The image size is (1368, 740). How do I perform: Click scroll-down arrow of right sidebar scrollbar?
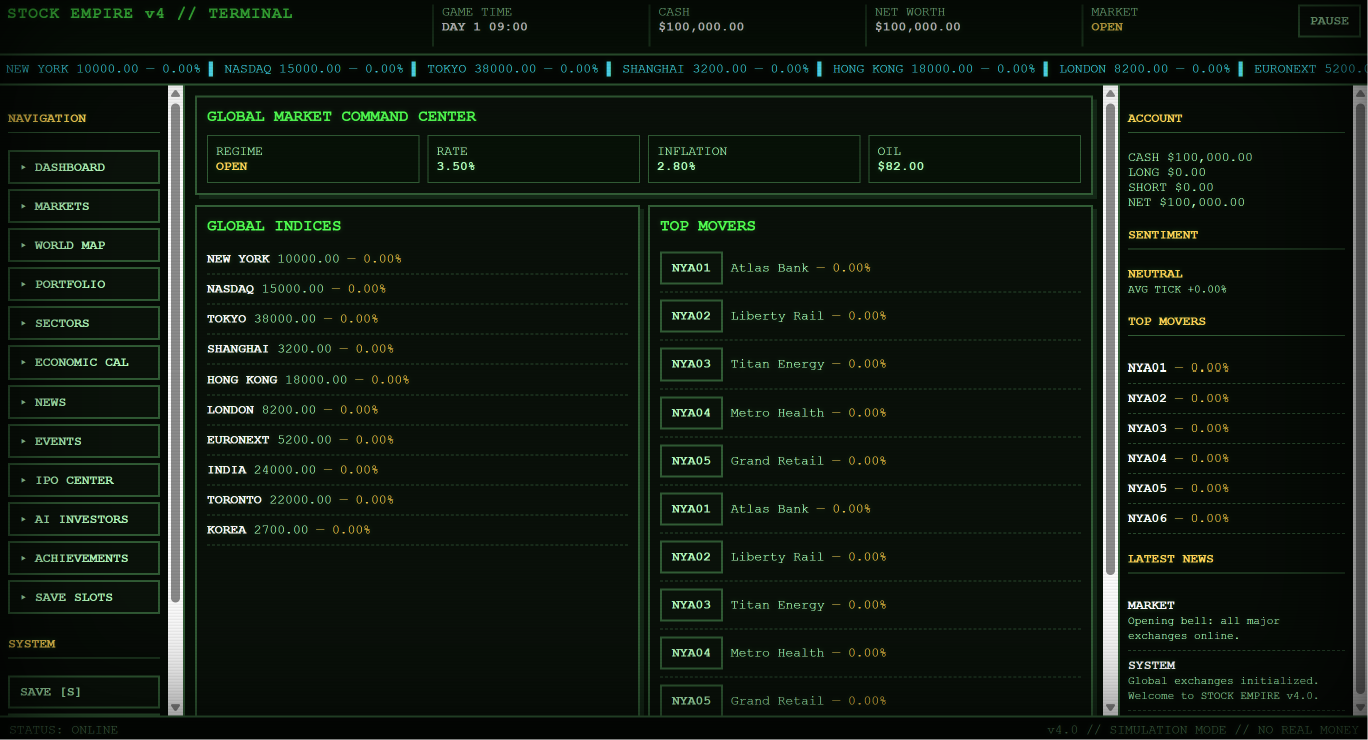[x=1360, y=707]
